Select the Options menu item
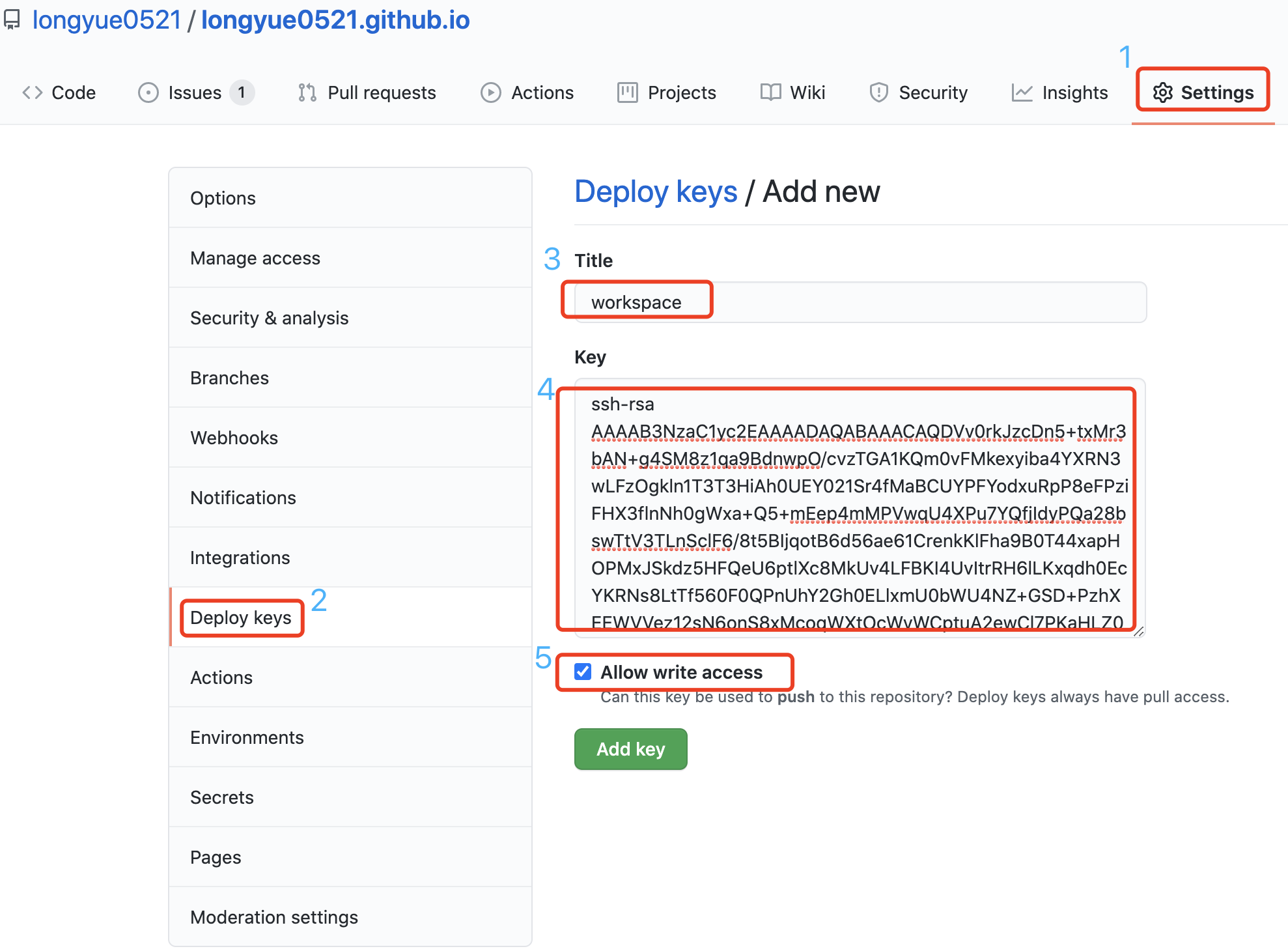Viewport: 1288px width, 951px height. (x=225, y=197)
